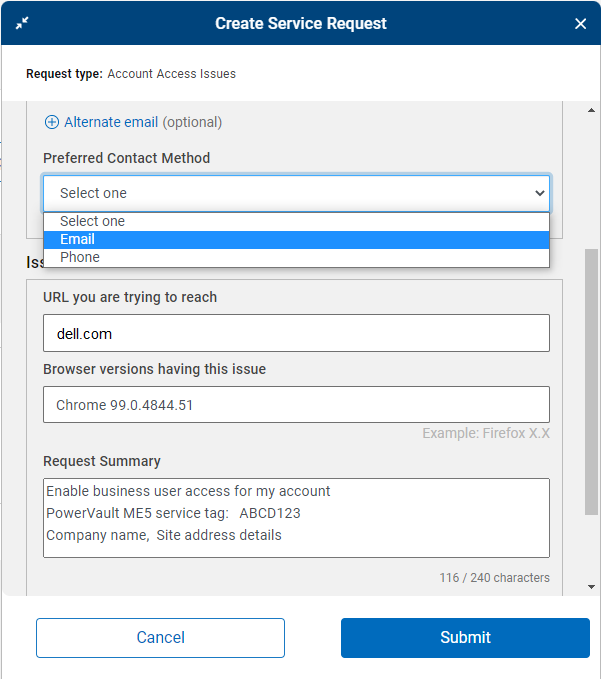Close the Create Service Request dialog

click(x=581, y=24)
